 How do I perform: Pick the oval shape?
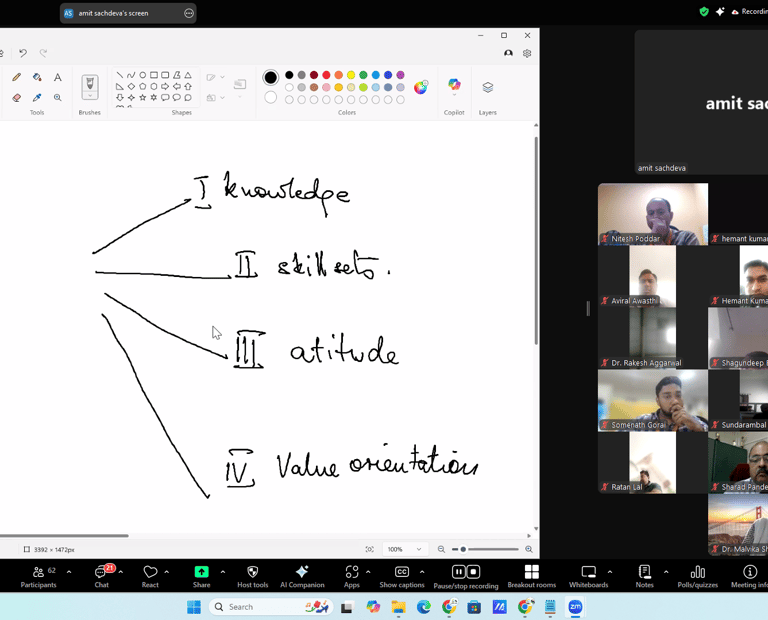coord(143,75)
